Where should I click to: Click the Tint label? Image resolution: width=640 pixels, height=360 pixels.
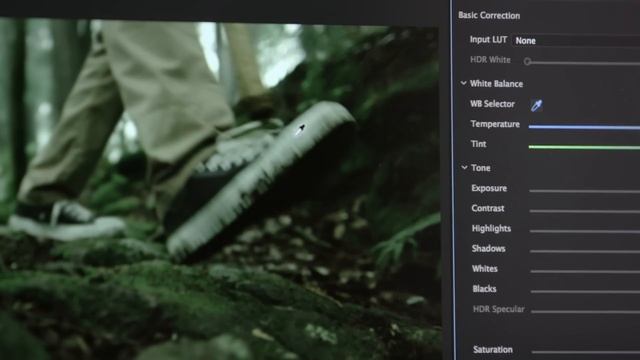click(x=478, y=144)
